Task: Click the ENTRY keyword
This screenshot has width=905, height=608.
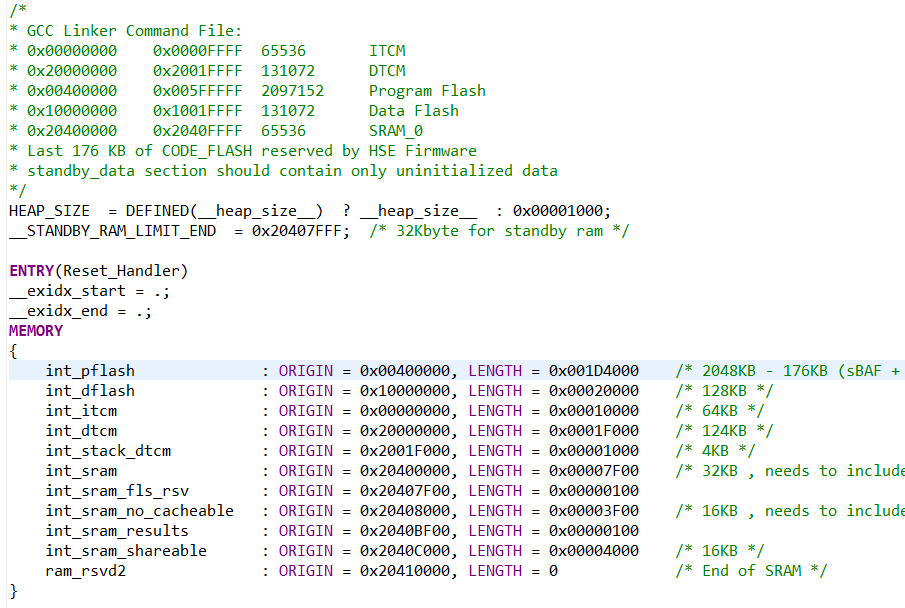Action: (x=31, y=271)
